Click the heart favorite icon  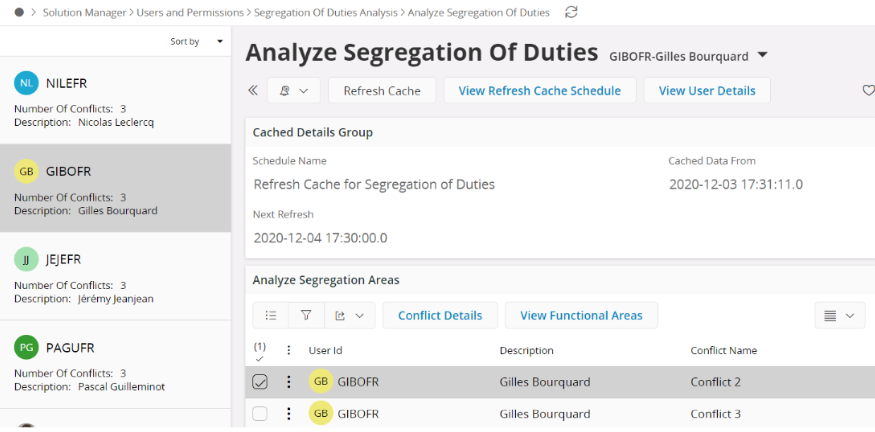tap(868, 90)
